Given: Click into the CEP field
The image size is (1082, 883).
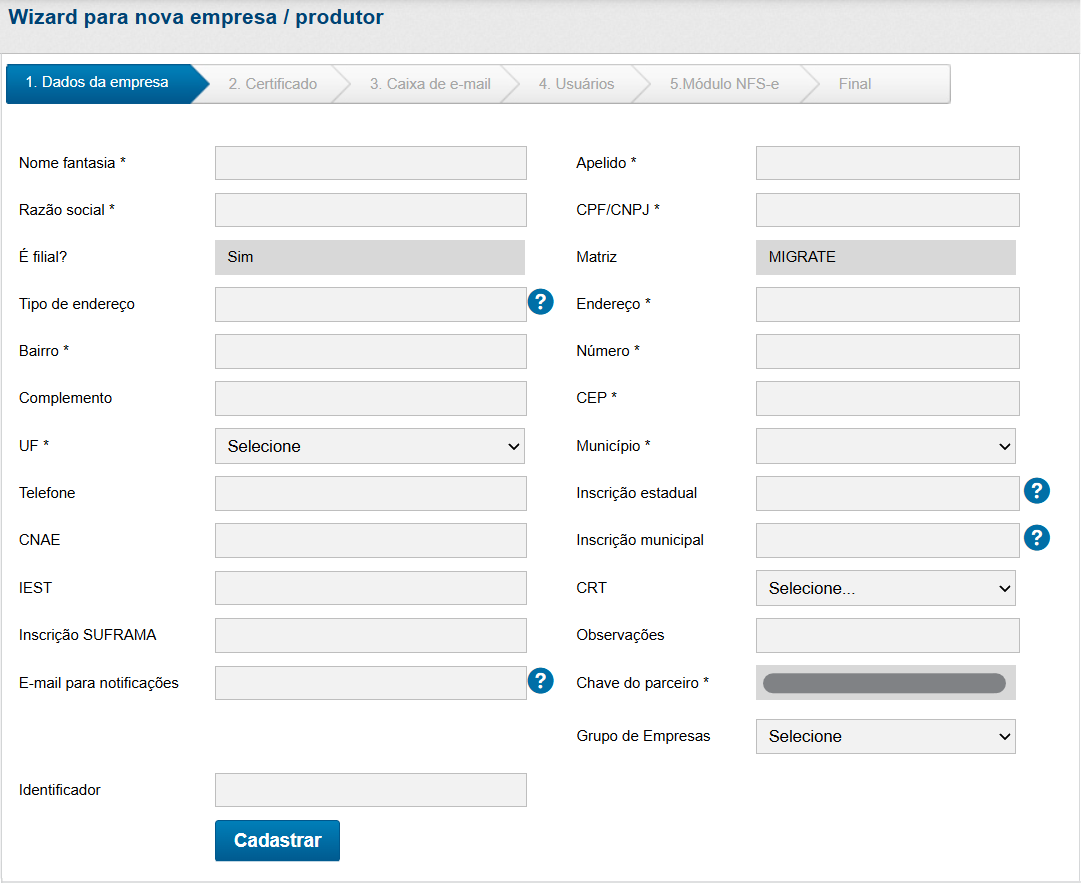Looking at the screenshot, I should click(x=887, y=398).
